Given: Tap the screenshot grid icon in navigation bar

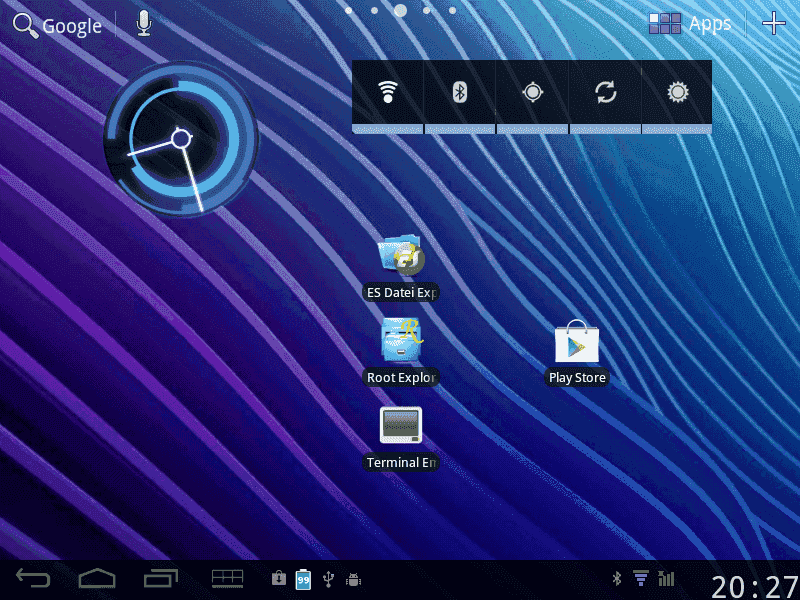Looking at the screenshot, I should tap(228, 579).
